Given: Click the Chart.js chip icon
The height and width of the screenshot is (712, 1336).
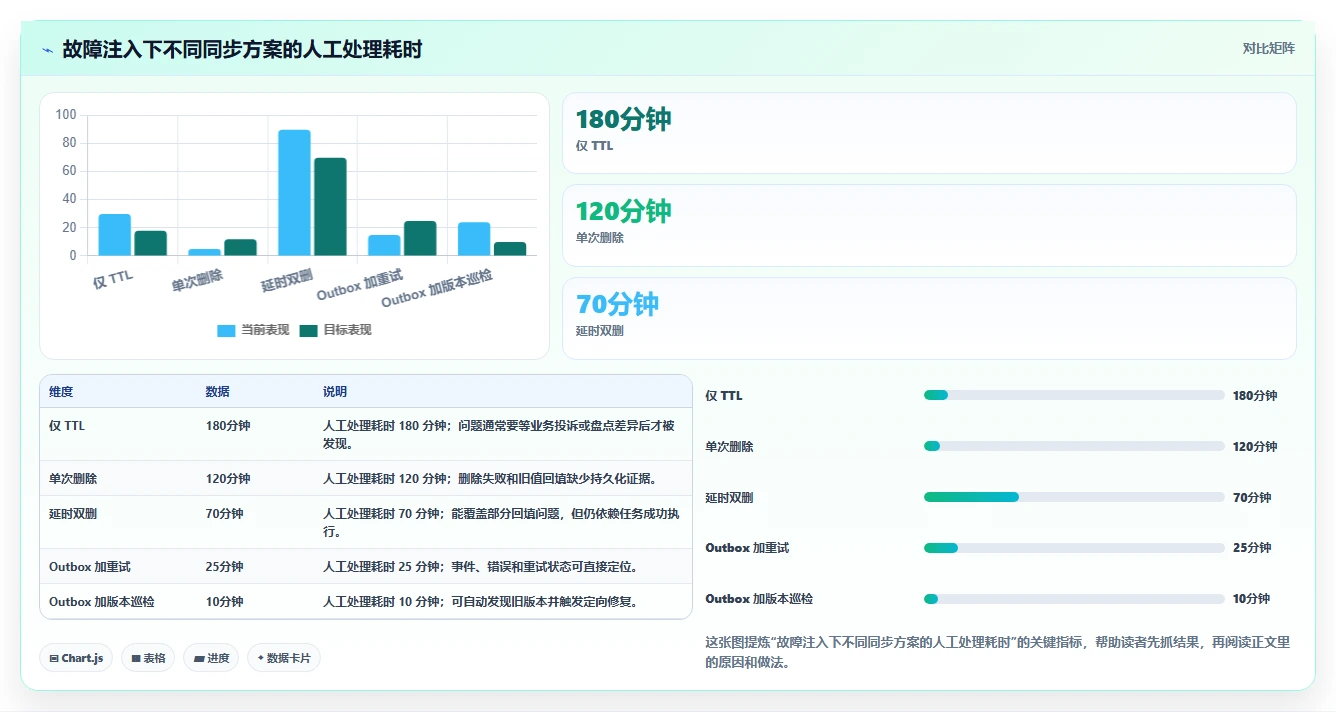Looking at the screenshot, I should [53, 658].
